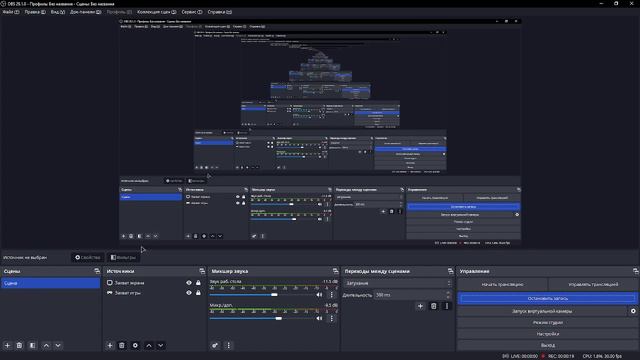Add a new scene with the plus icon
This screenshot has width=640, height=360.
(x=7, y=345)
